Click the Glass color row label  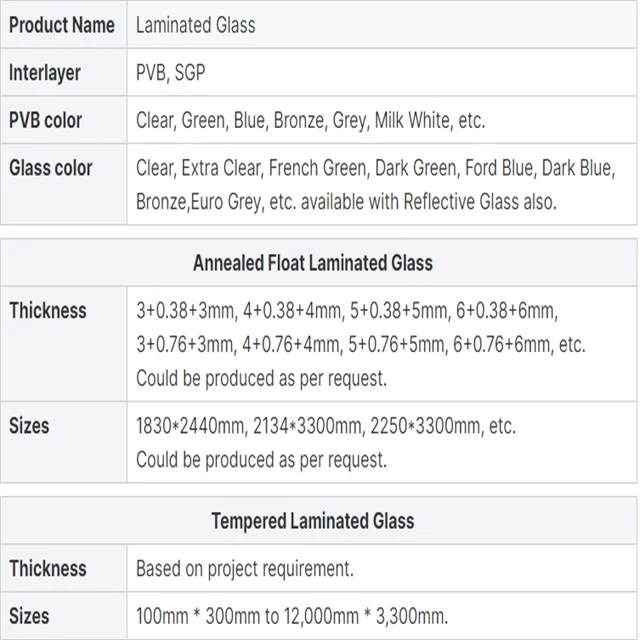click(51, 168)
